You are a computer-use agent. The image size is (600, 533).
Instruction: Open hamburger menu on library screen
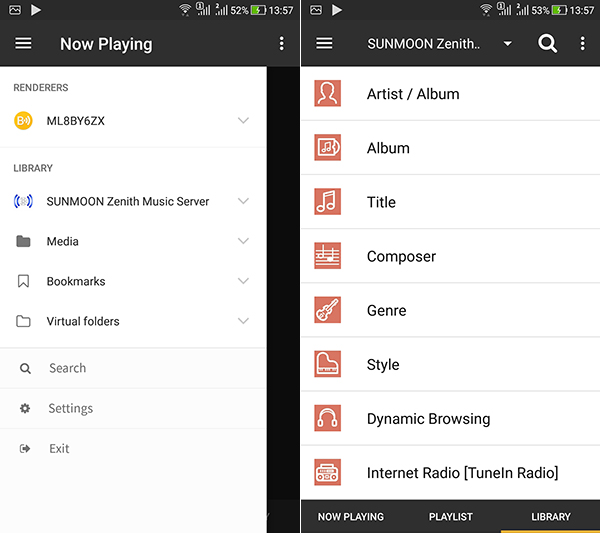324,43
